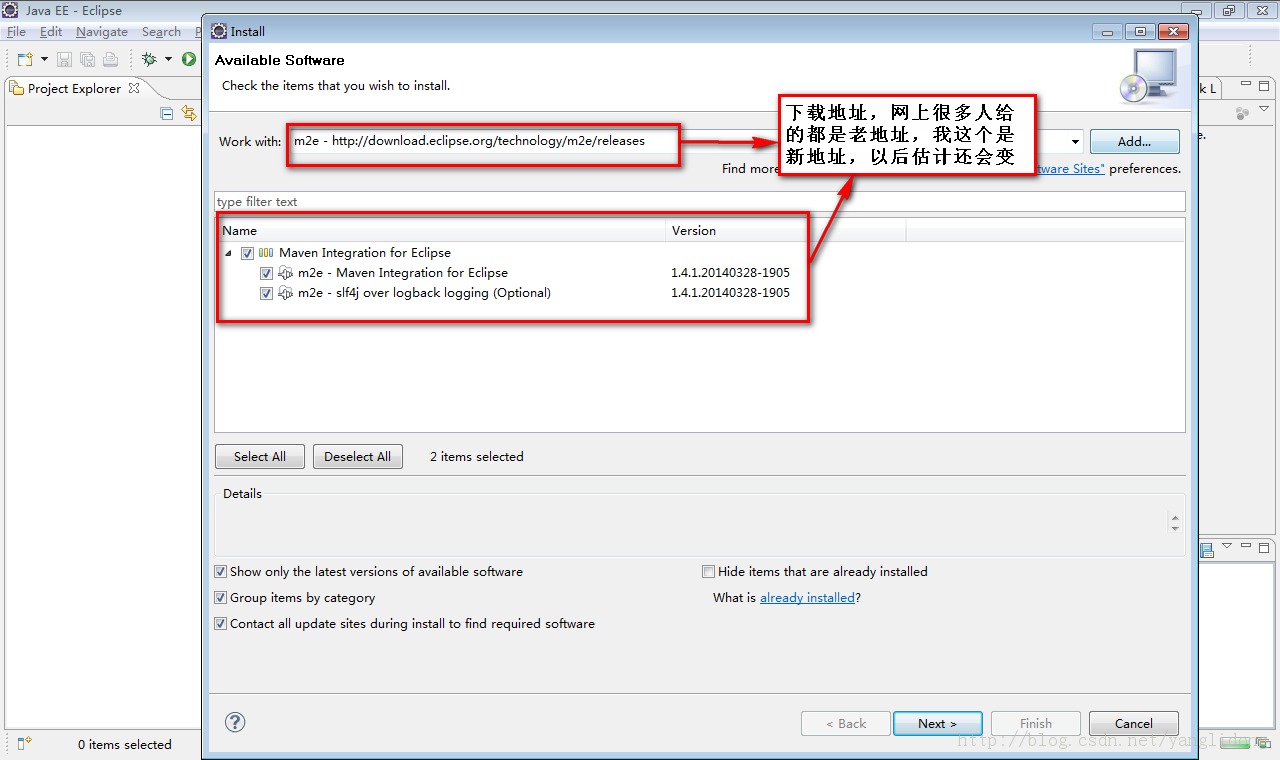Toggle Show only the latest versions checkbox

tap(221, 572)
